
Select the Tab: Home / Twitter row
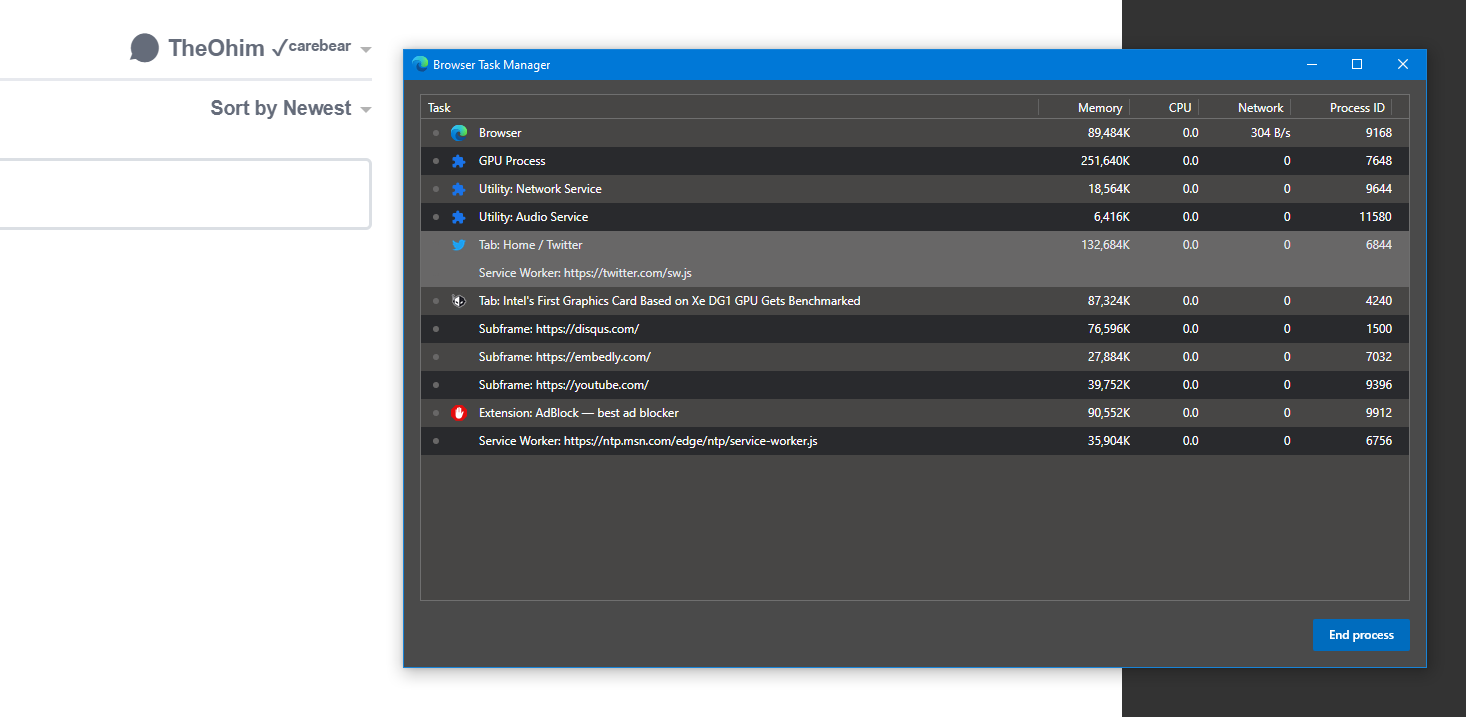(700, 244)
